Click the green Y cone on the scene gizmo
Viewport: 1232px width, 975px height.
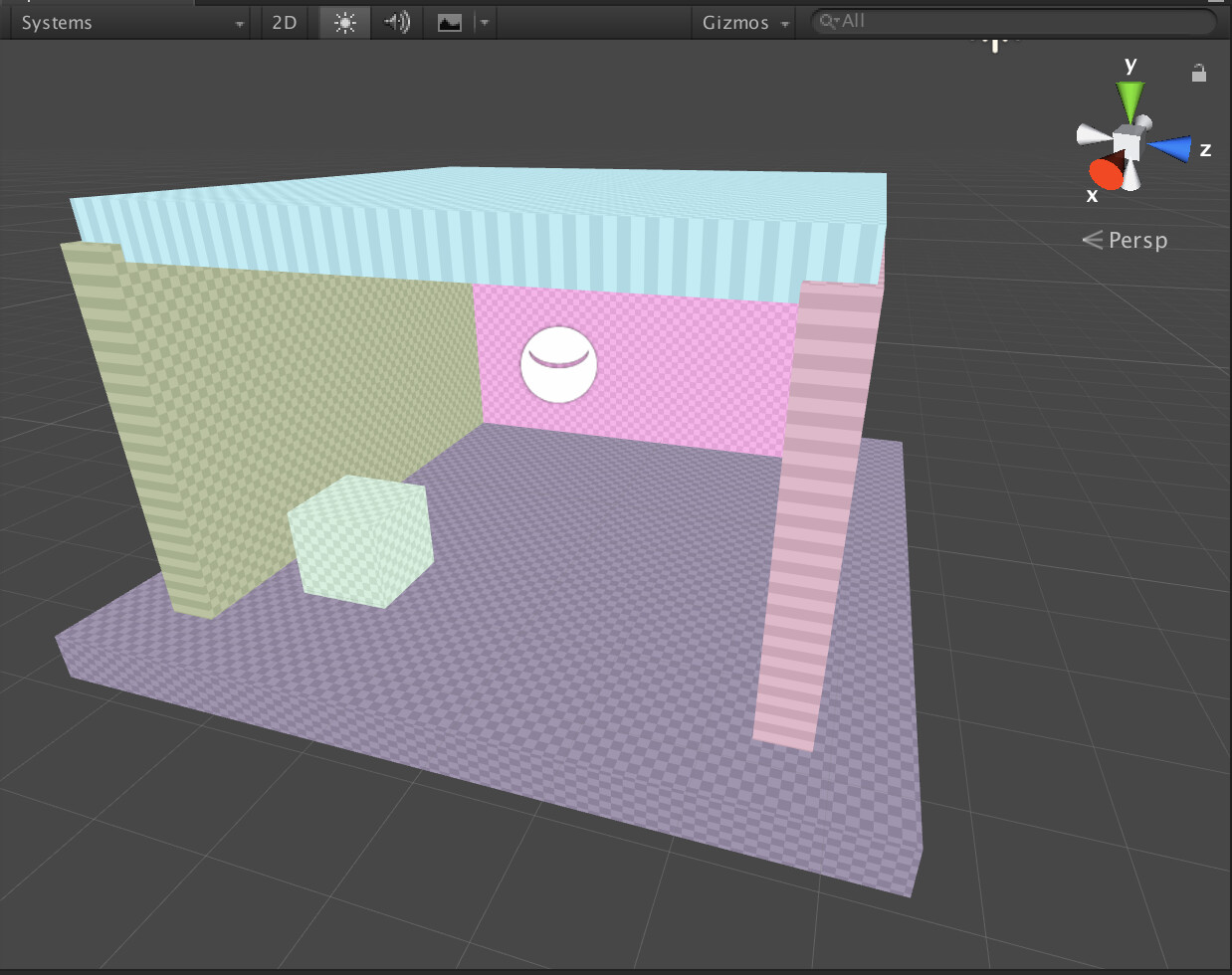1129,95
